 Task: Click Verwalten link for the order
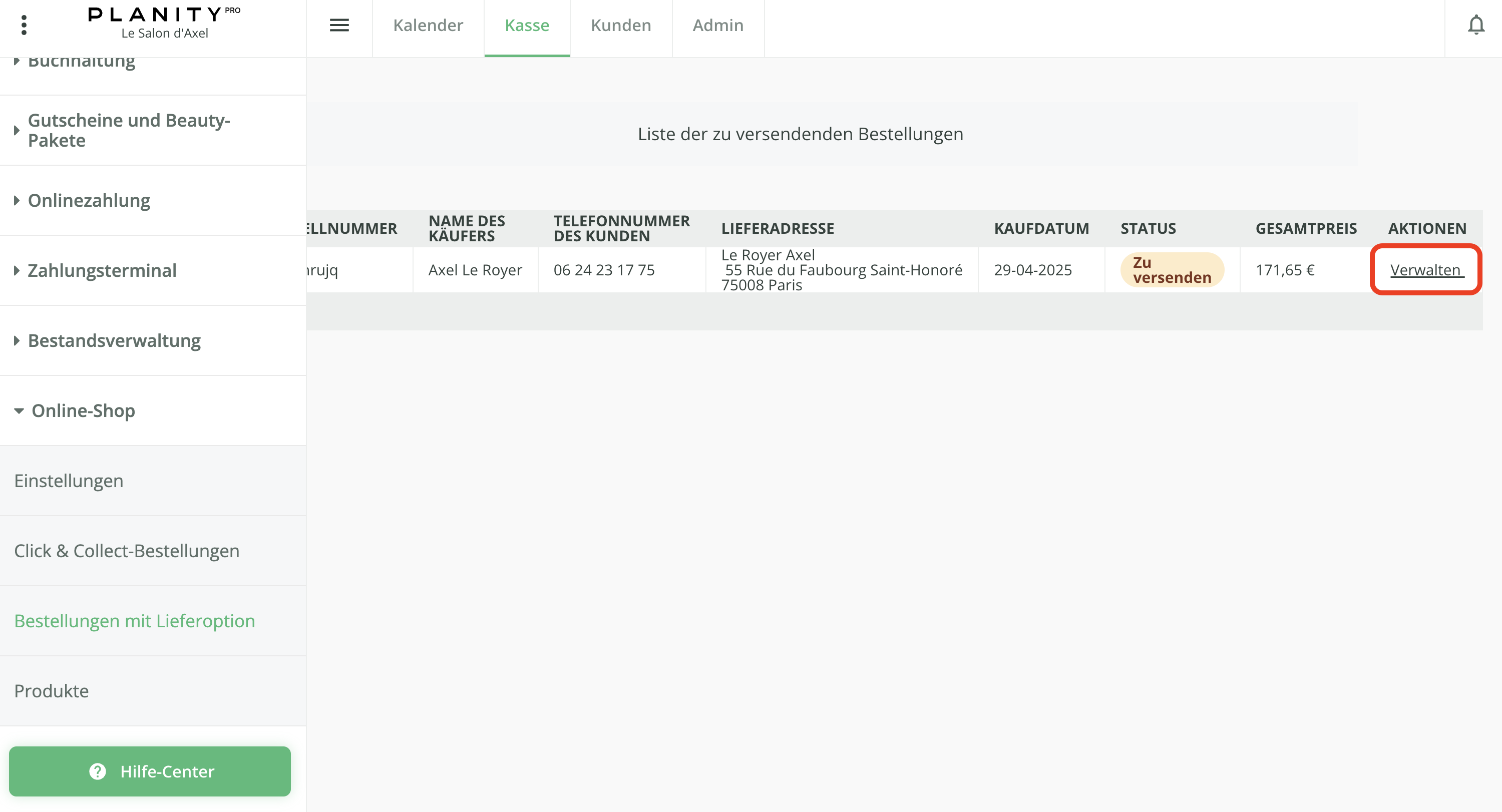pyautogui.click(x=1425, y=270)
